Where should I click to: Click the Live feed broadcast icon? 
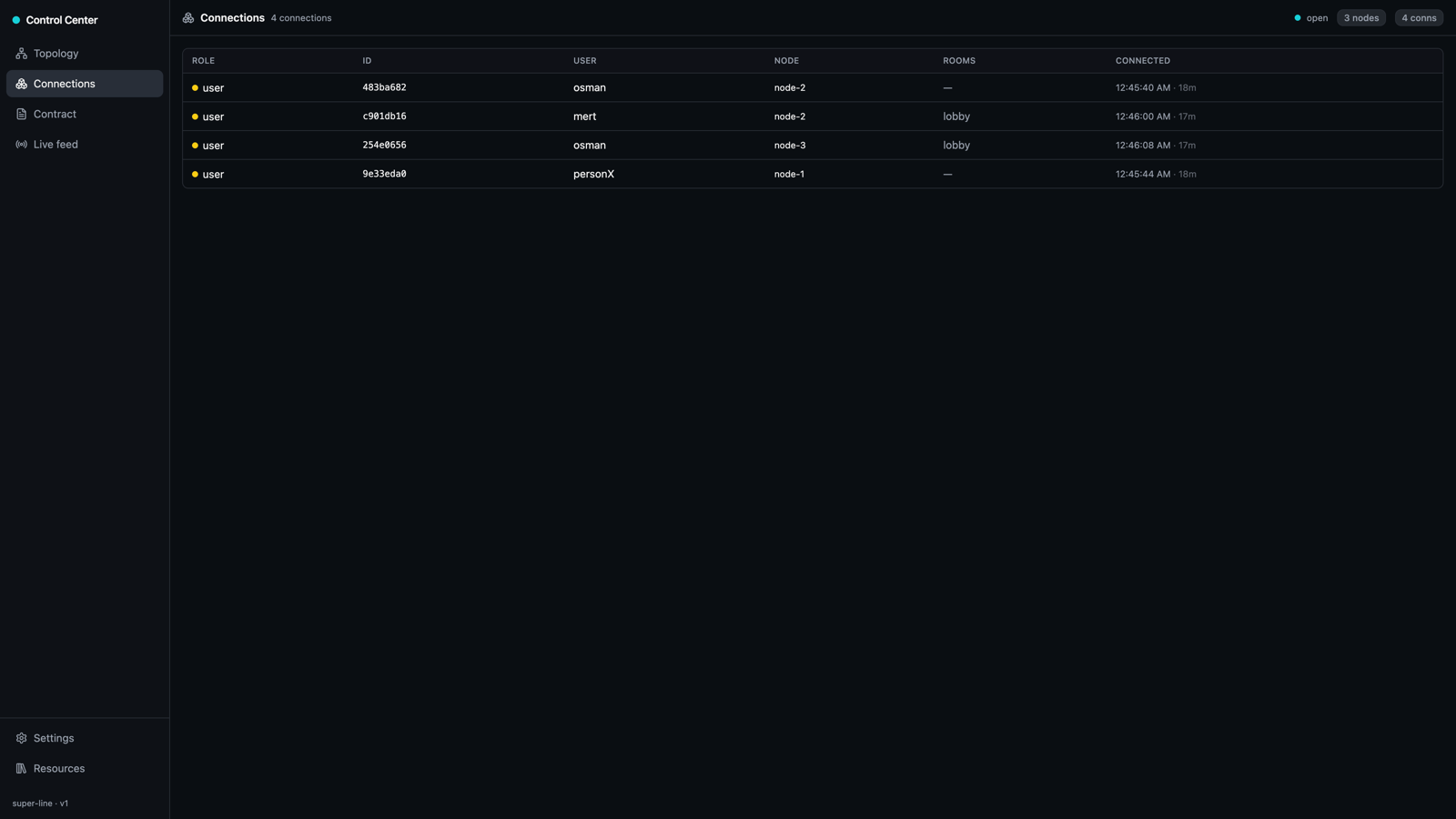(21, 145)
